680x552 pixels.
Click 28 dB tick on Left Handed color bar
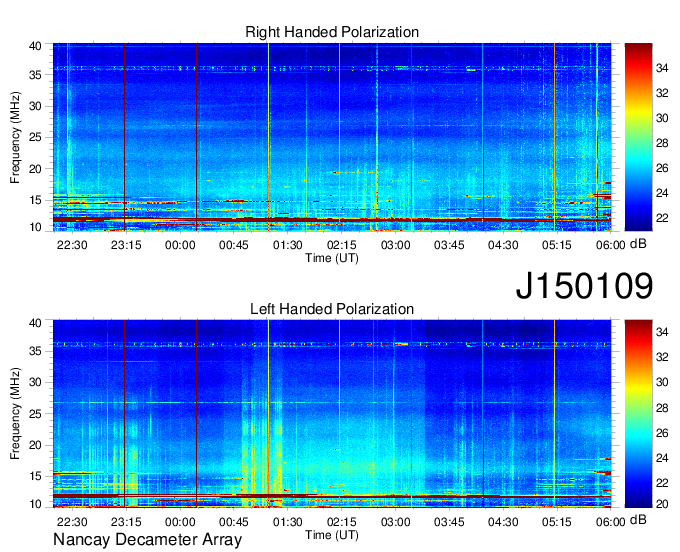(x=662, y=408)
